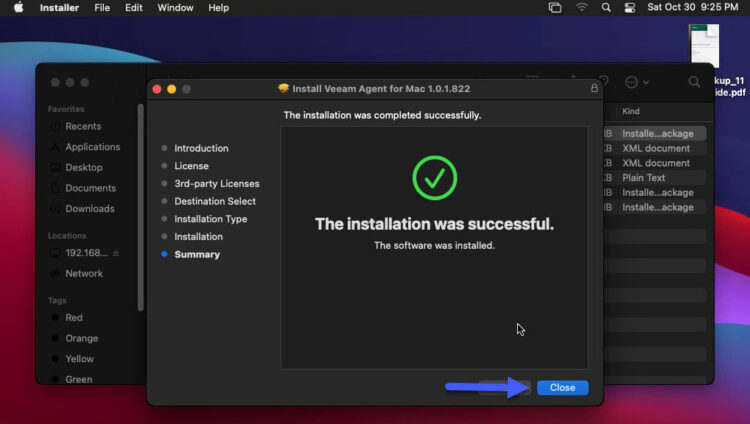Open the Help menu

218,8
